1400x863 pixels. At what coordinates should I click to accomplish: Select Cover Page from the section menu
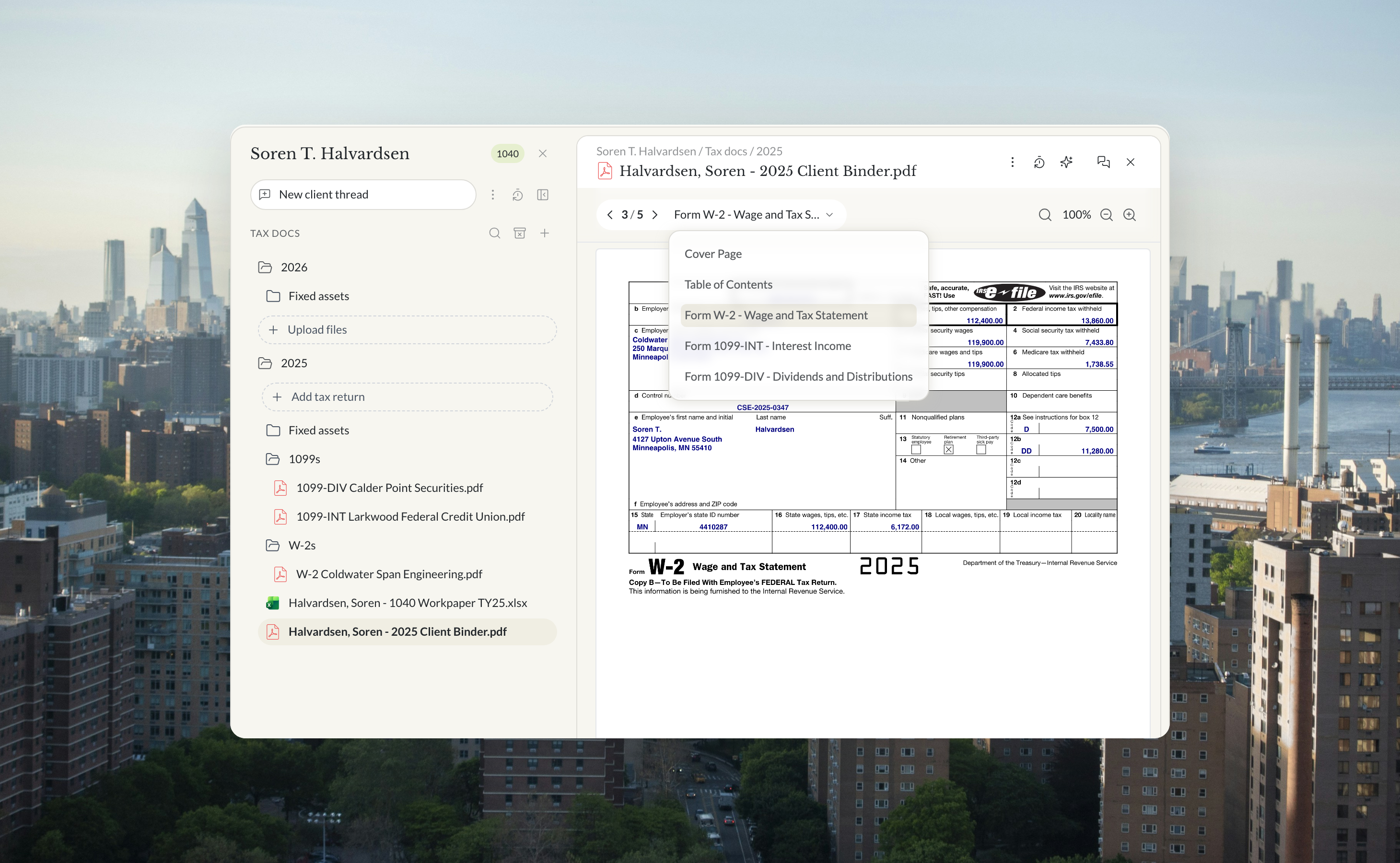coord(798,254)
